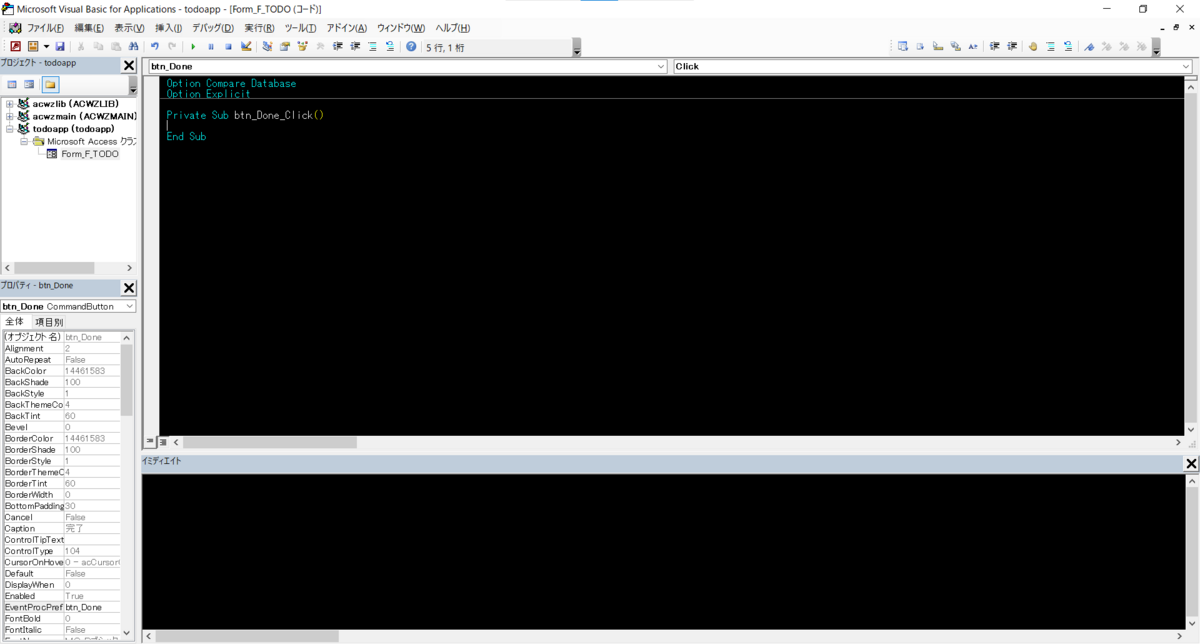Viewport: 1200px width, 644px height.
Task: Run the Sub with the green play icon
Action: tap(194, 46)
